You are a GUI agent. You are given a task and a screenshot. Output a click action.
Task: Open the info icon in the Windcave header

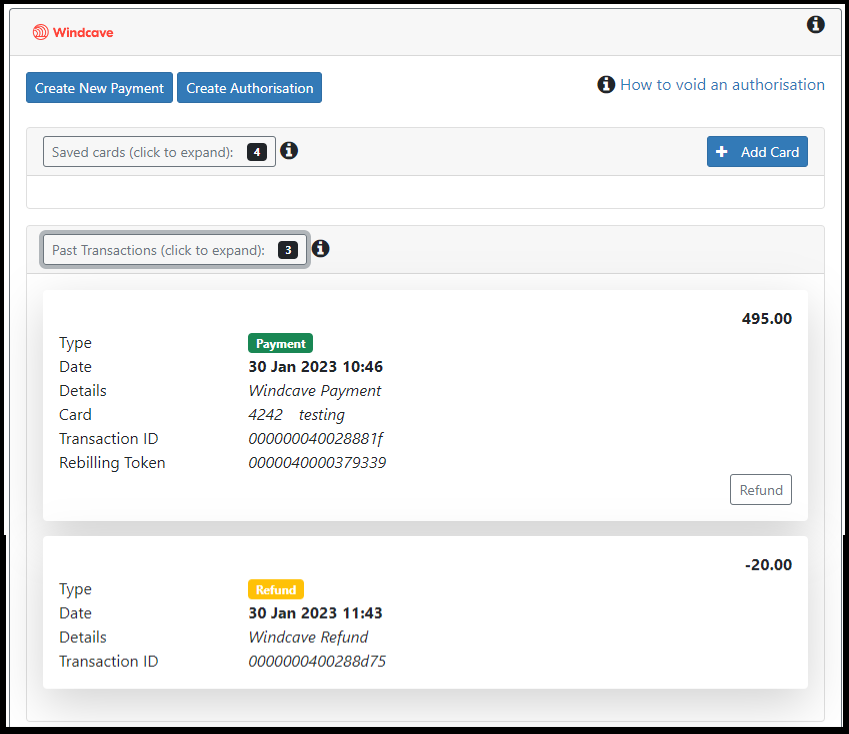815,24
